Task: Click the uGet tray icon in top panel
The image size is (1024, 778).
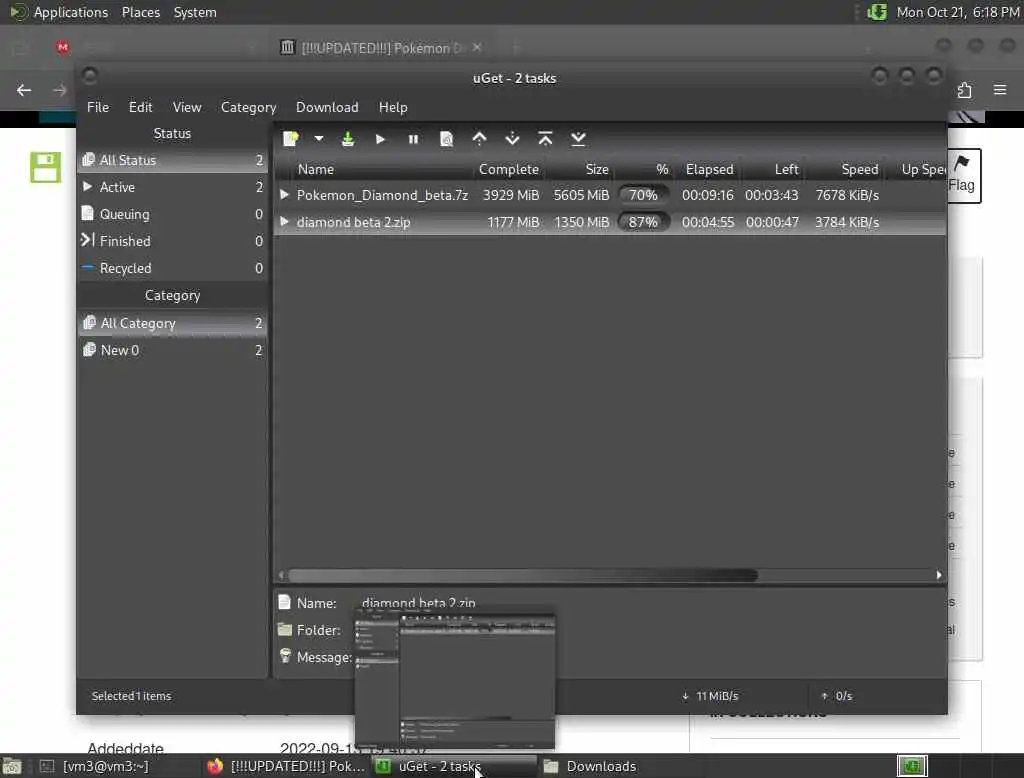Action: 876,12
